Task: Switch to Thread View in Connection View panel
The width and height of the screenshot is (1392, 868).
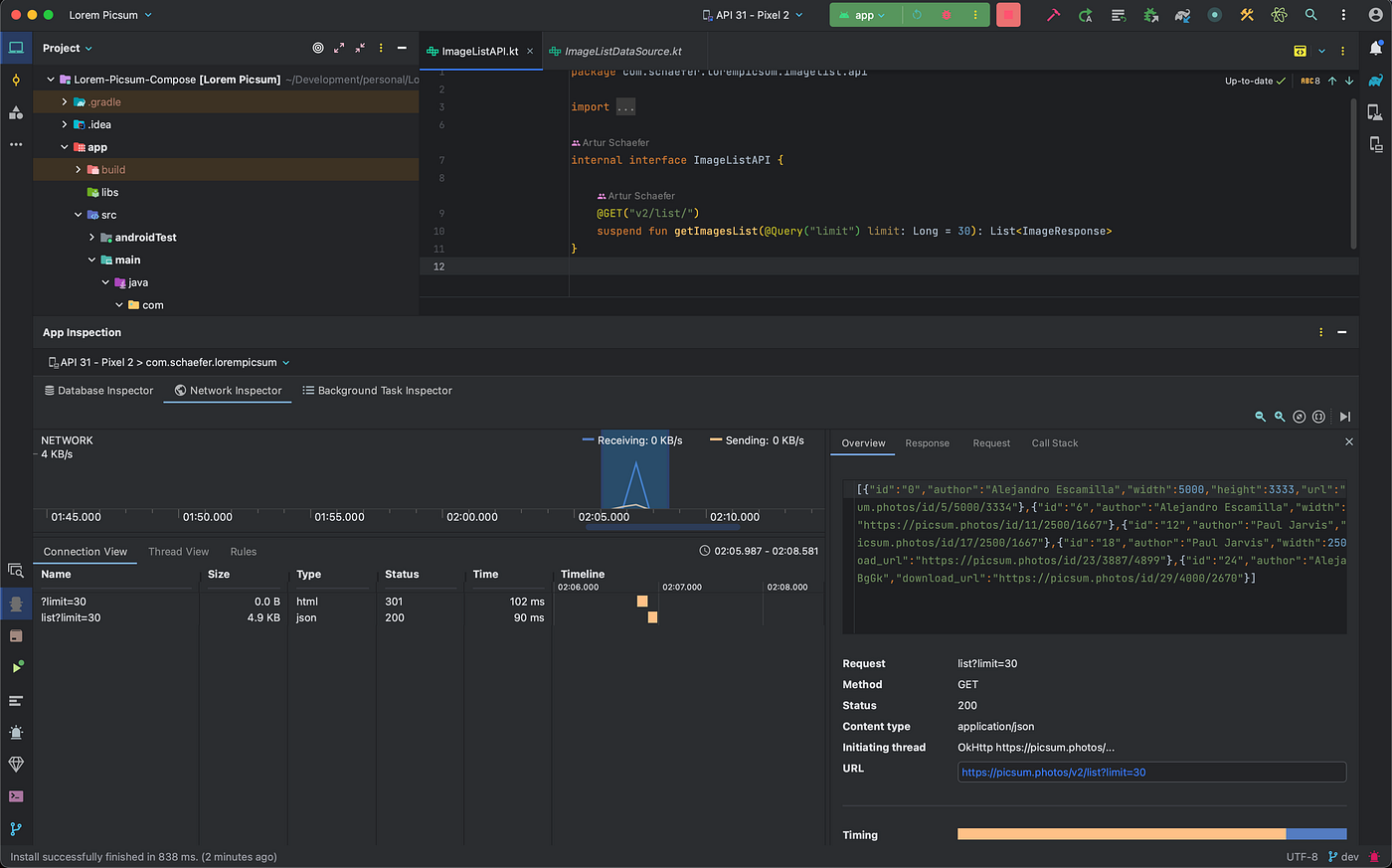Action: (x=179, y=552)
